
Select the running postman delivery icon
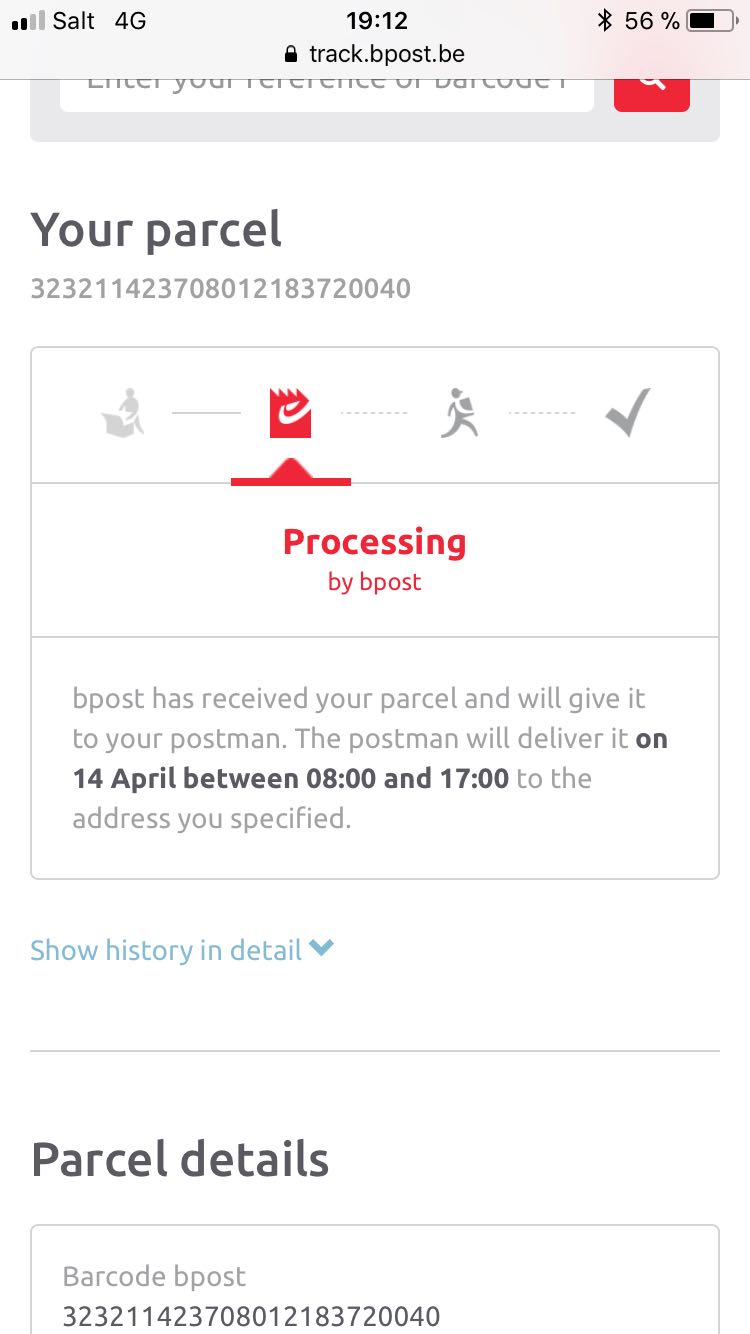point(459,412)
